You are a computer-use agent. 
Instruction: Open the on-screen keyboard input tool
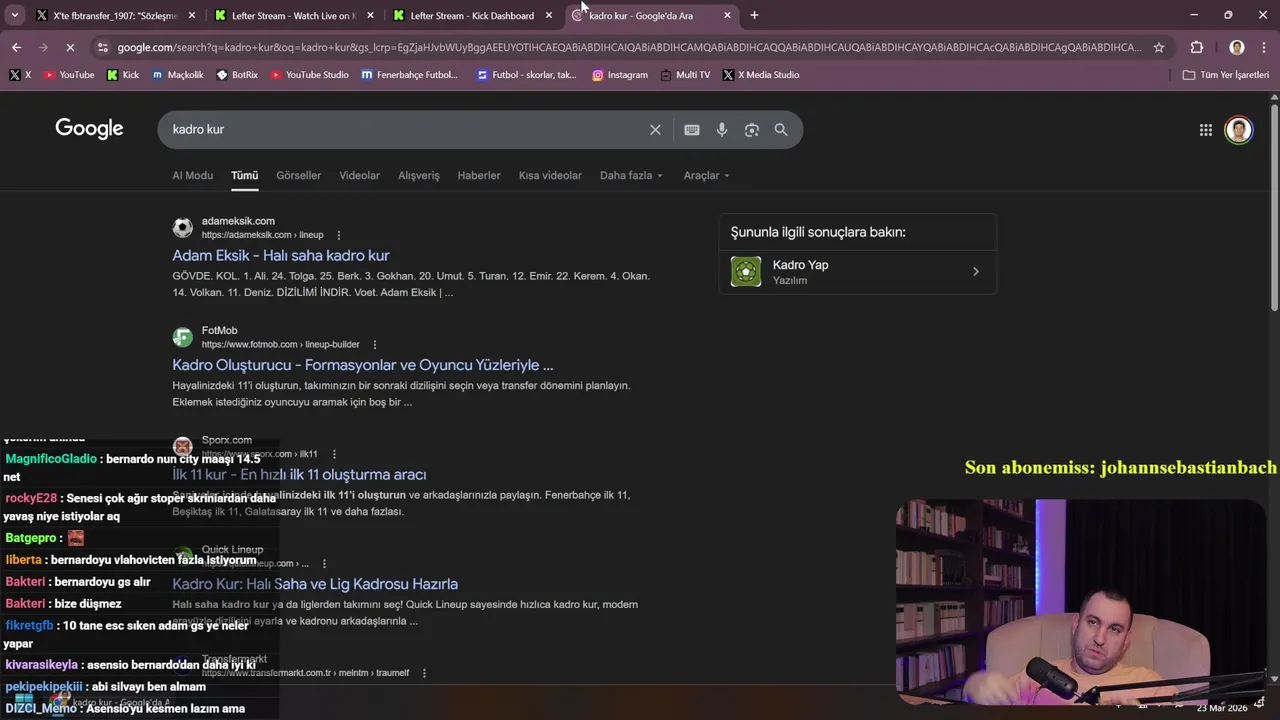coord(692,130)
